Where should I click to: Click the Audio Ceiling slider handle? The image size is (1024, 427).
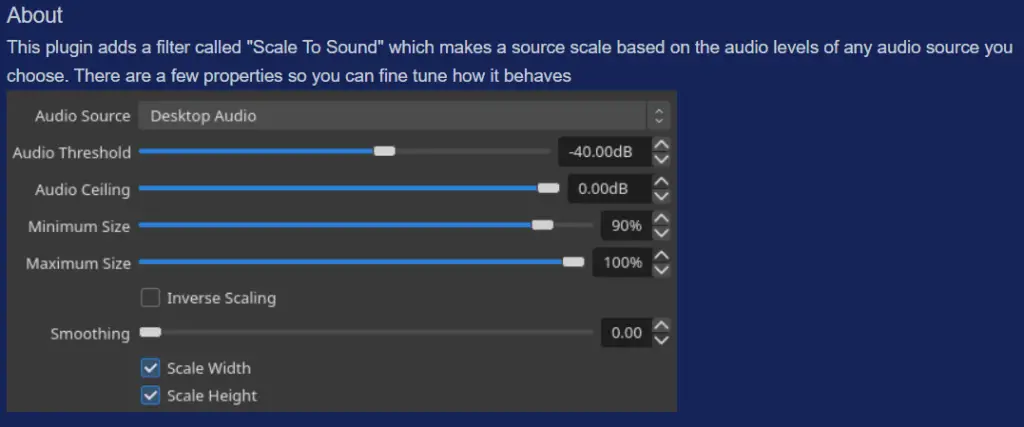pyautogui.click(x=549, y=188)
